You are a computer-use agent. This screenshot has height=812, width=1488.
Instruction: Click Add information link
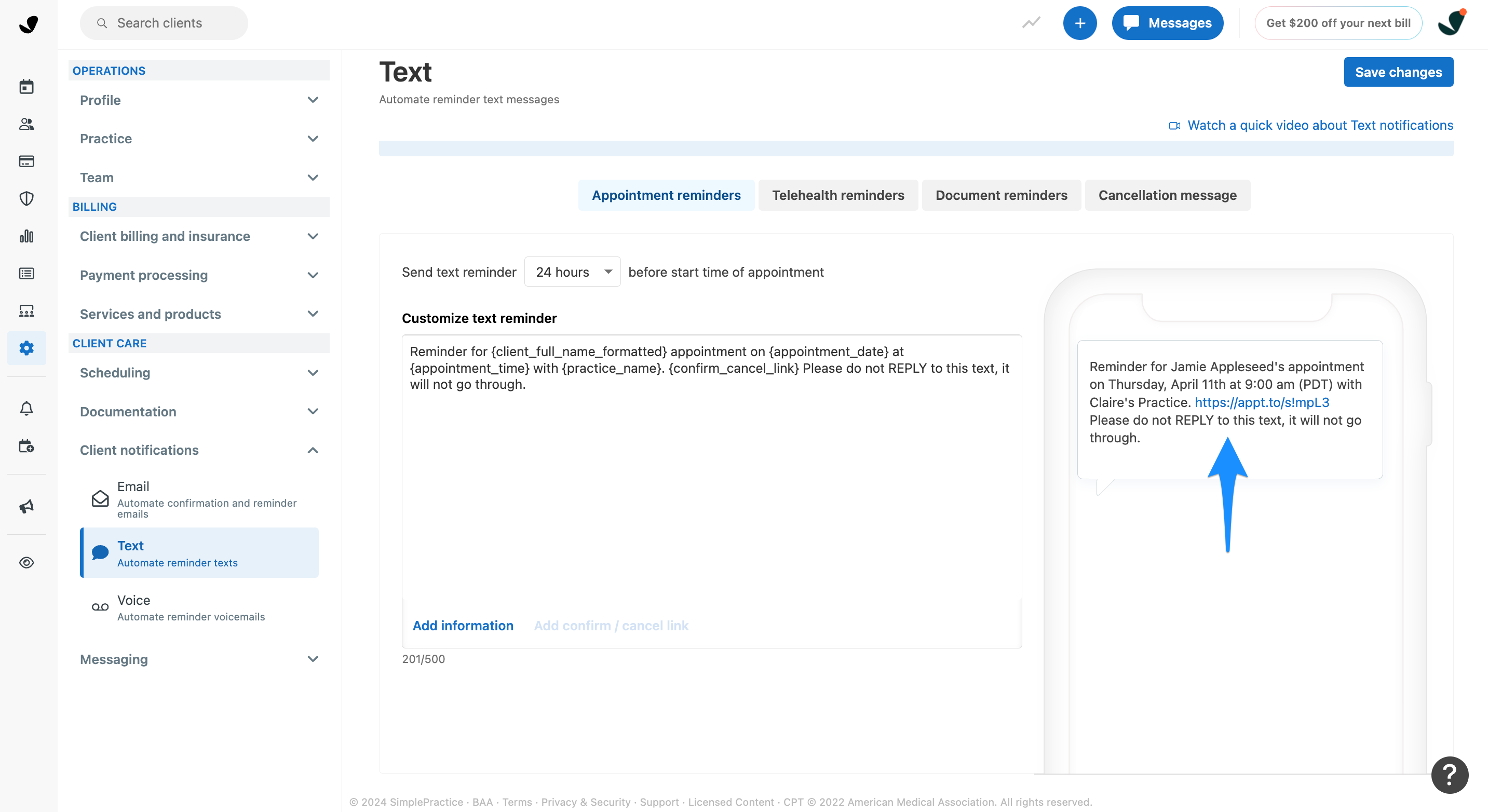pos(463,626)
